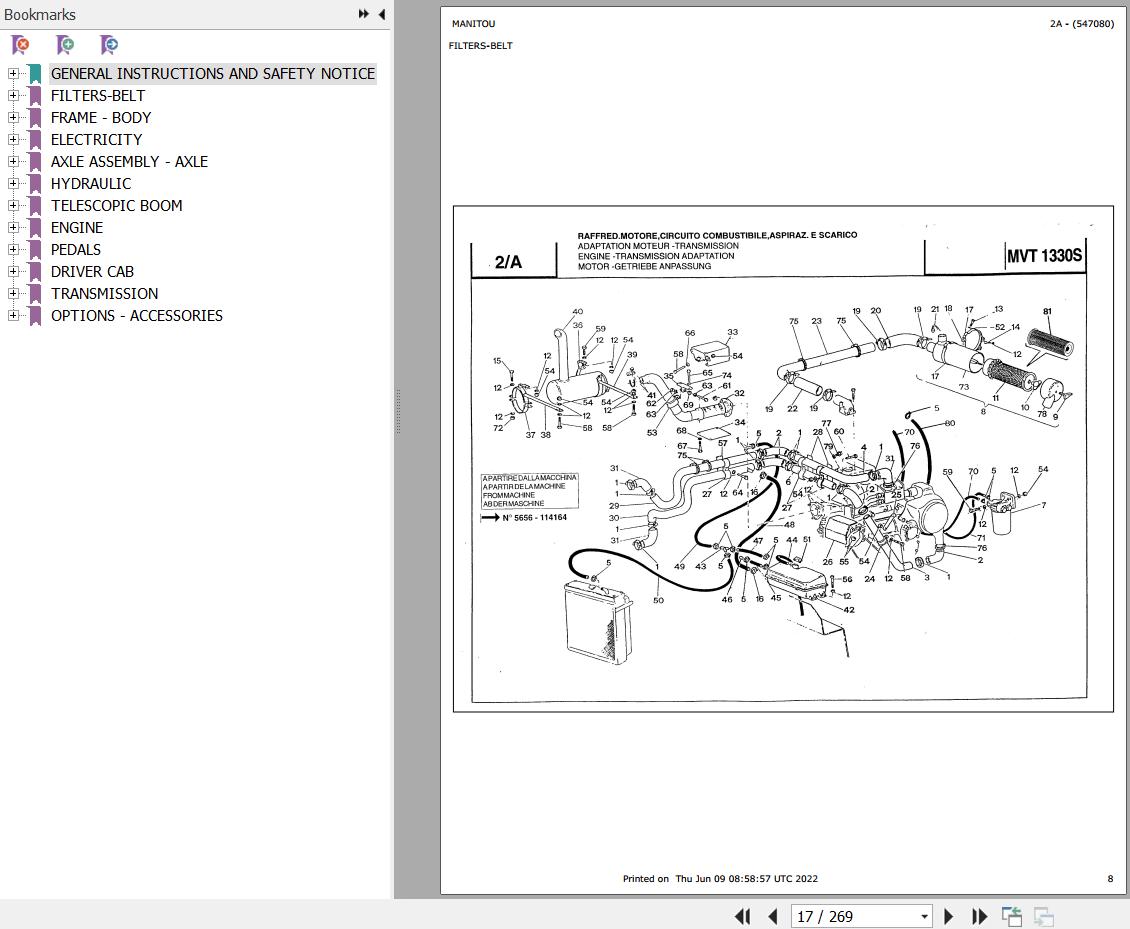Expand the HYDRAULIC bookmark node
The image size is (1130, 929).
coord(13,183)
